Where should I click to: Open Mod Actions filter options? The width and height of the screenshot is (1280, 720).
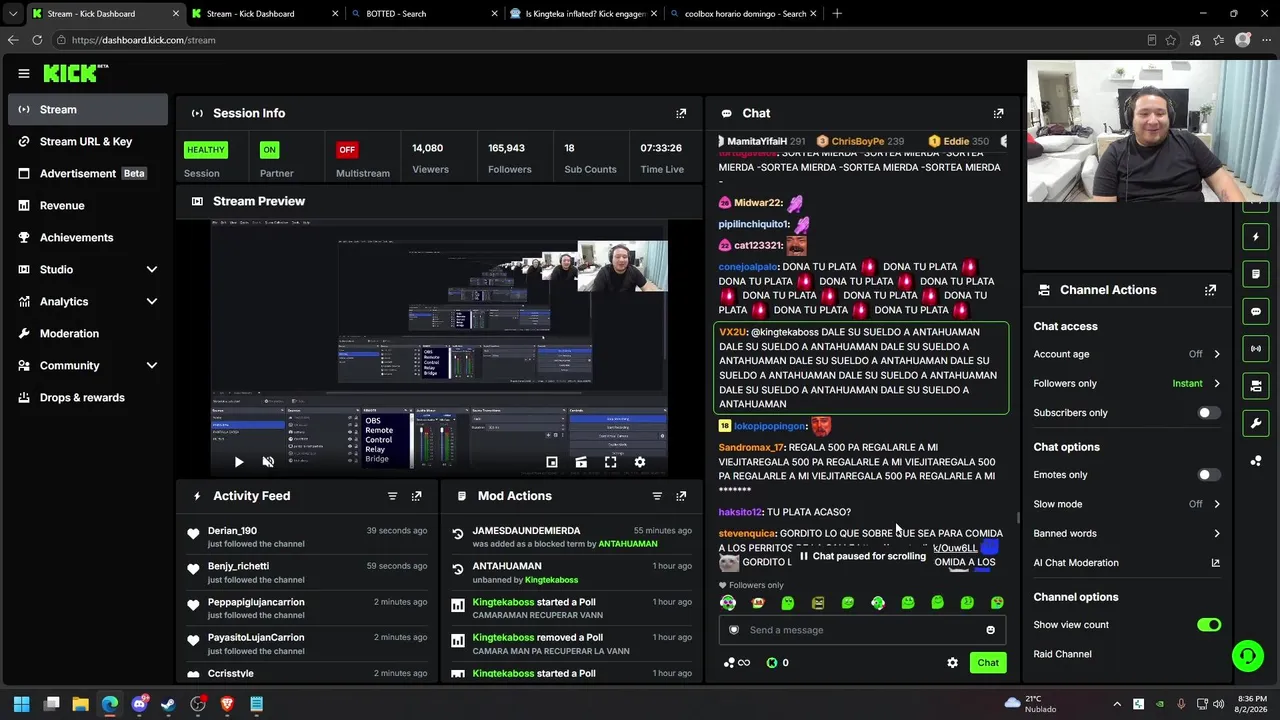[657, 496]
